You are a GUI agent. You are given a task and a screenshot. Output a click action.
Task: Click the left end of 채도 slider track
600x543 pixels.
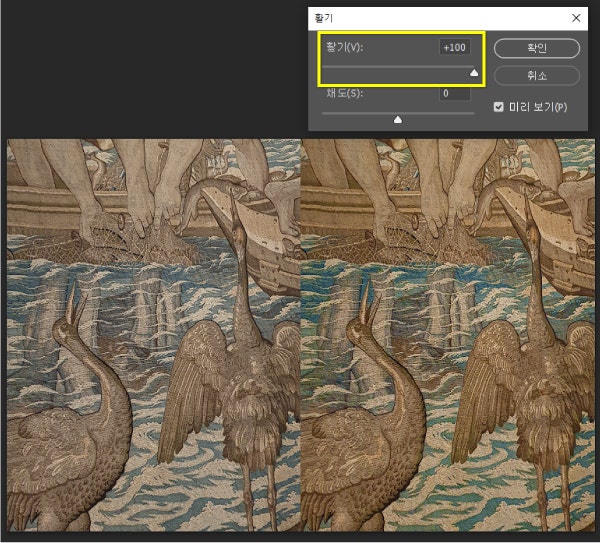point(324,113)
